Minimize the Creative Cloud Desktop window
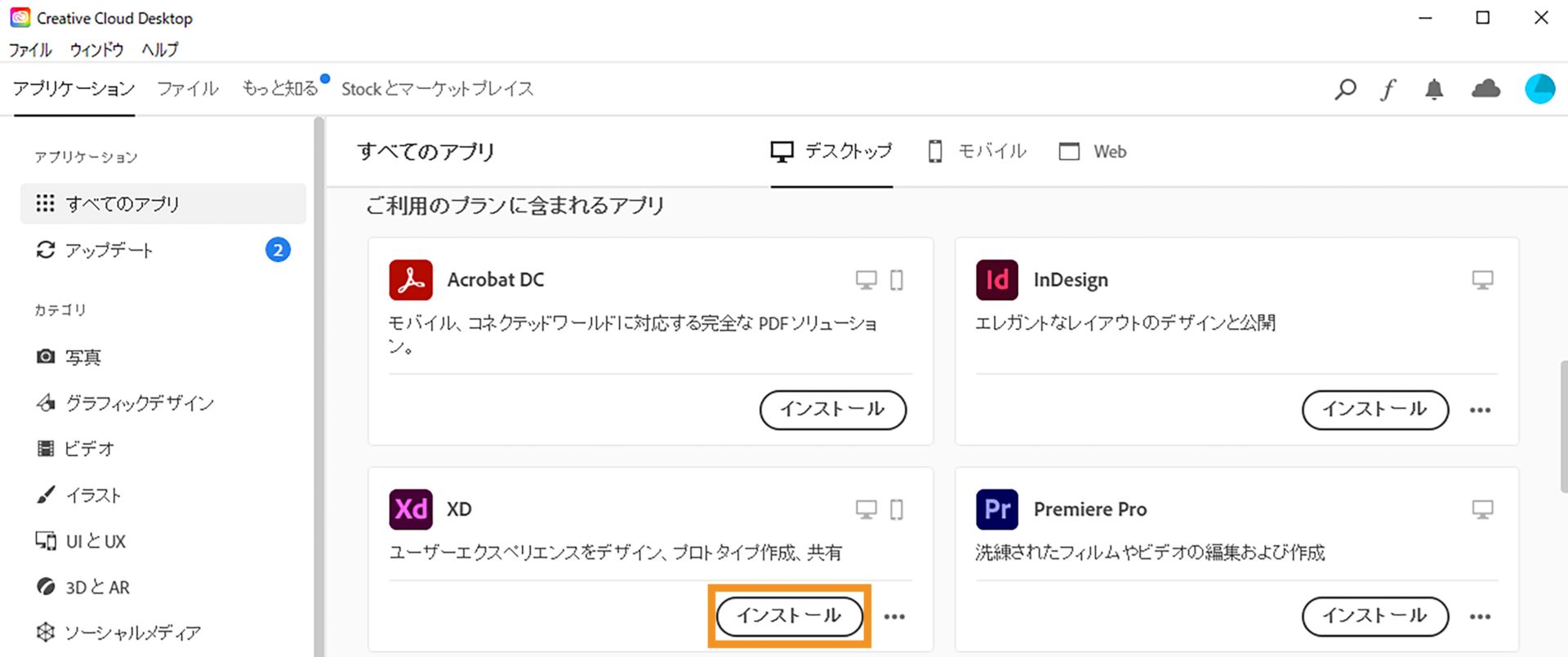This screenshot has width=1568, height=657. (1425, 17)
